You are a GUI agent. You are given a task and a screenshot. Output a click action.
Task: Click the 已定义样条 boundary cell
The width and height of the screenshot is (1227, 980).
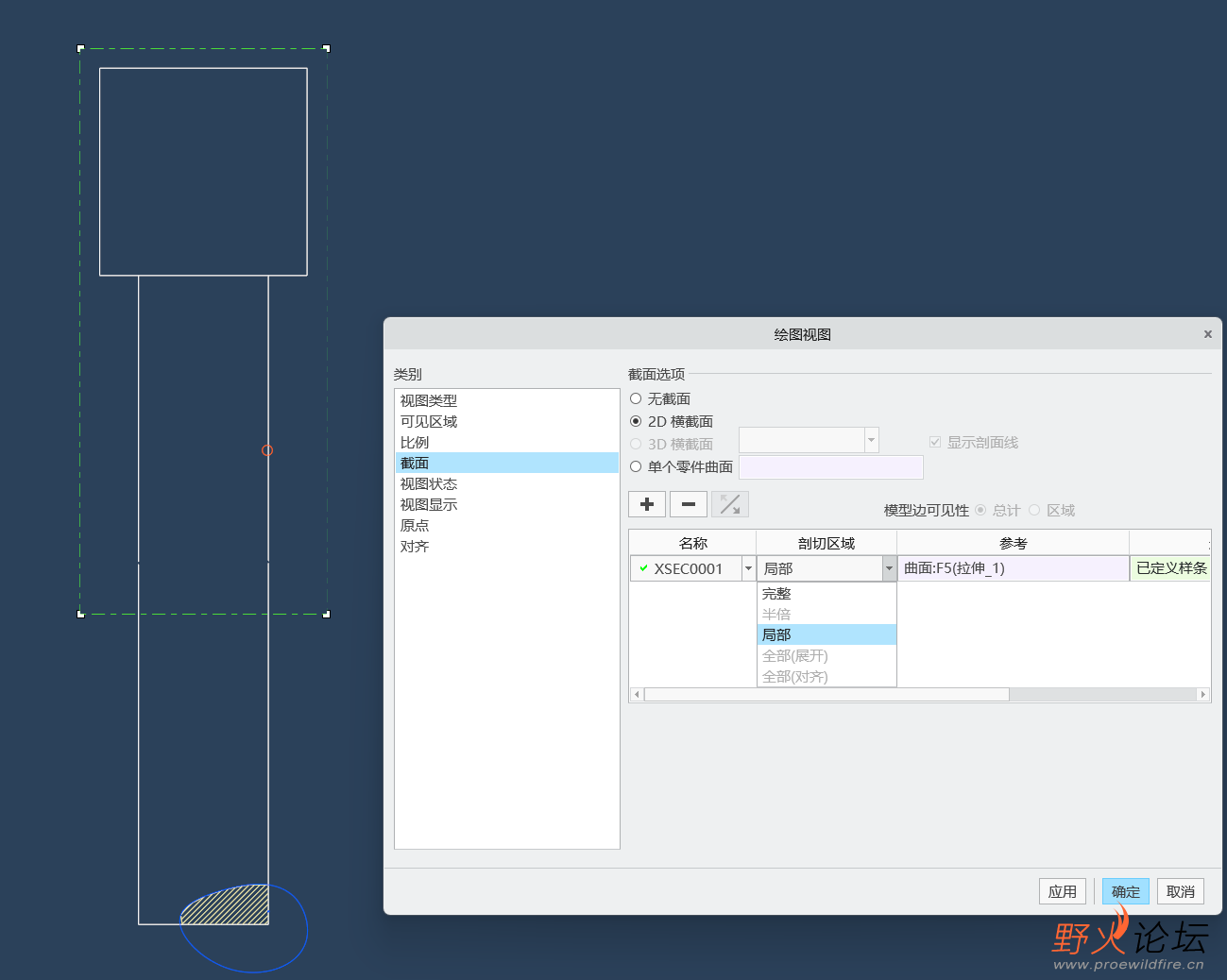pos(1170,568)
